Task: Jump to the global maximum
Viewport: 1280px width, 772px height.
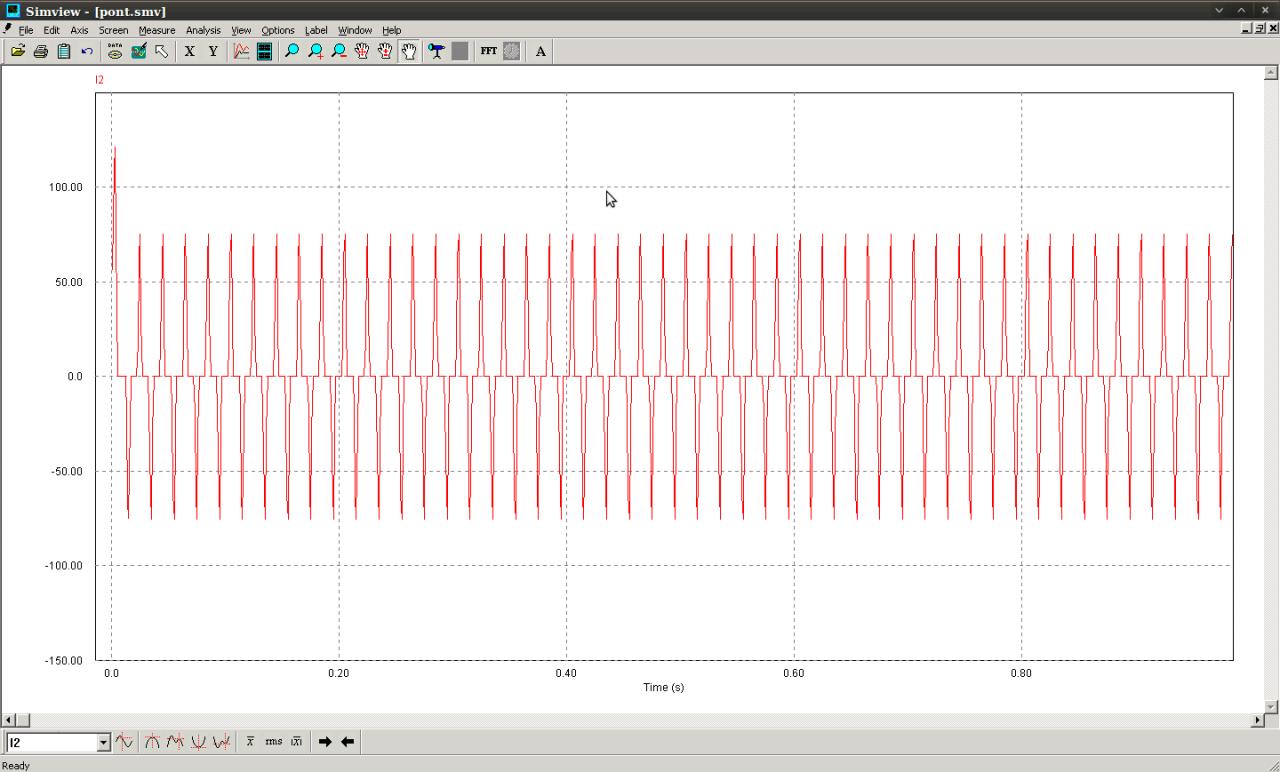Action: pyautogui.click(x=152, y=742)
